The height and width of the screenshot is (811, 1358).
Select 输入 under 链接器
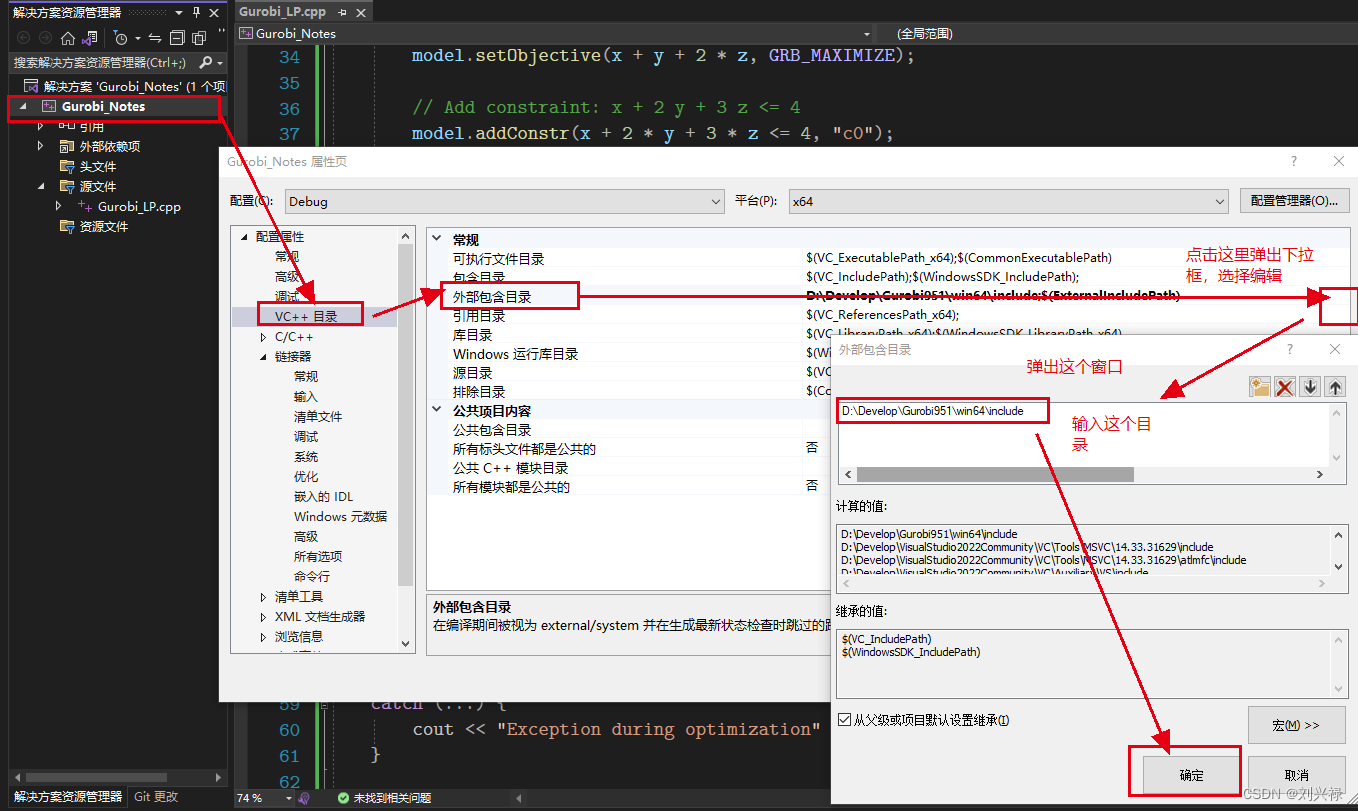coord(305,397)
